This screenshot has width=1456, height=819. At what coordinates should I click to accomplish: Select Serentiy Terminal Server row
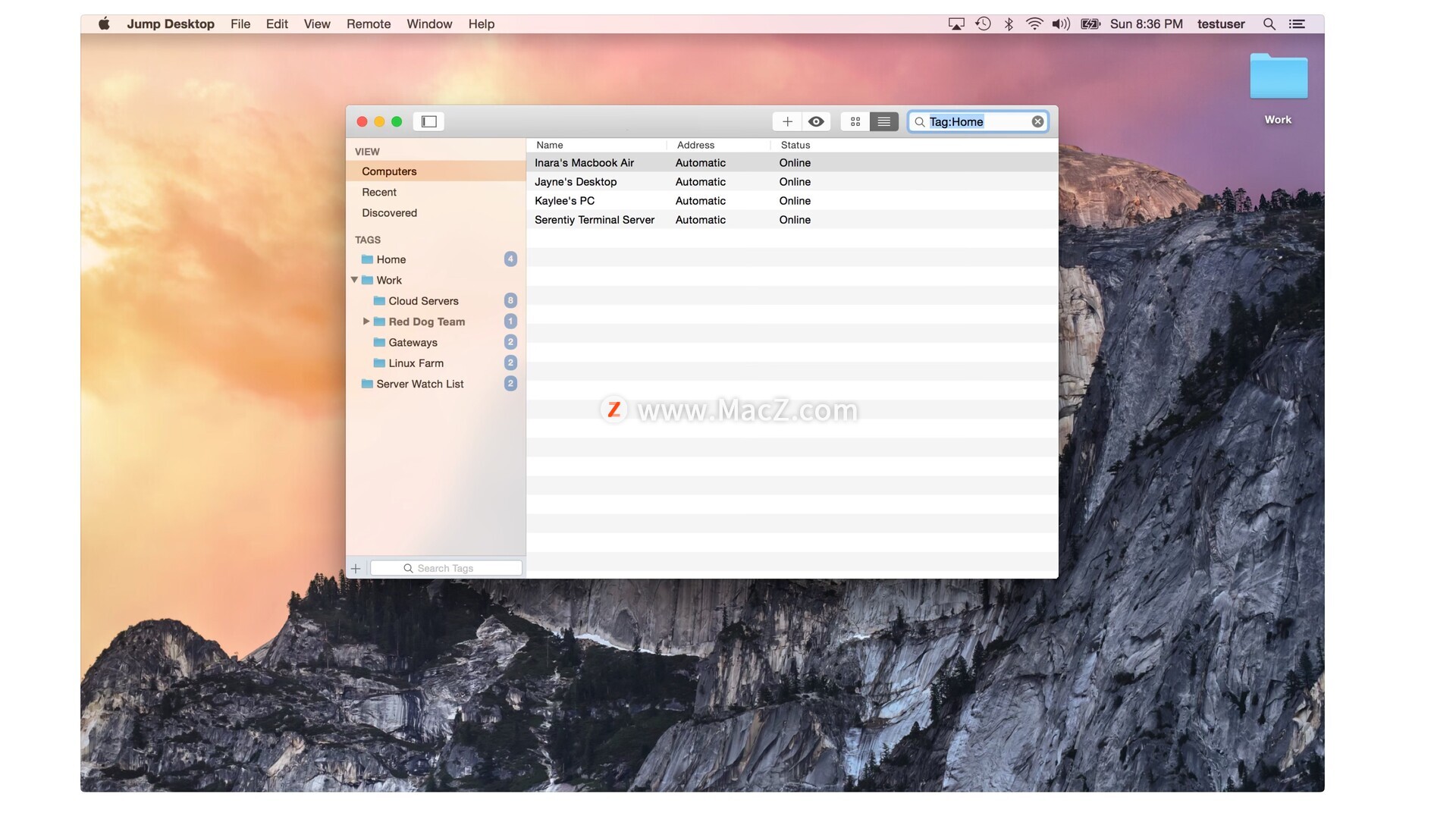[792, 220]
